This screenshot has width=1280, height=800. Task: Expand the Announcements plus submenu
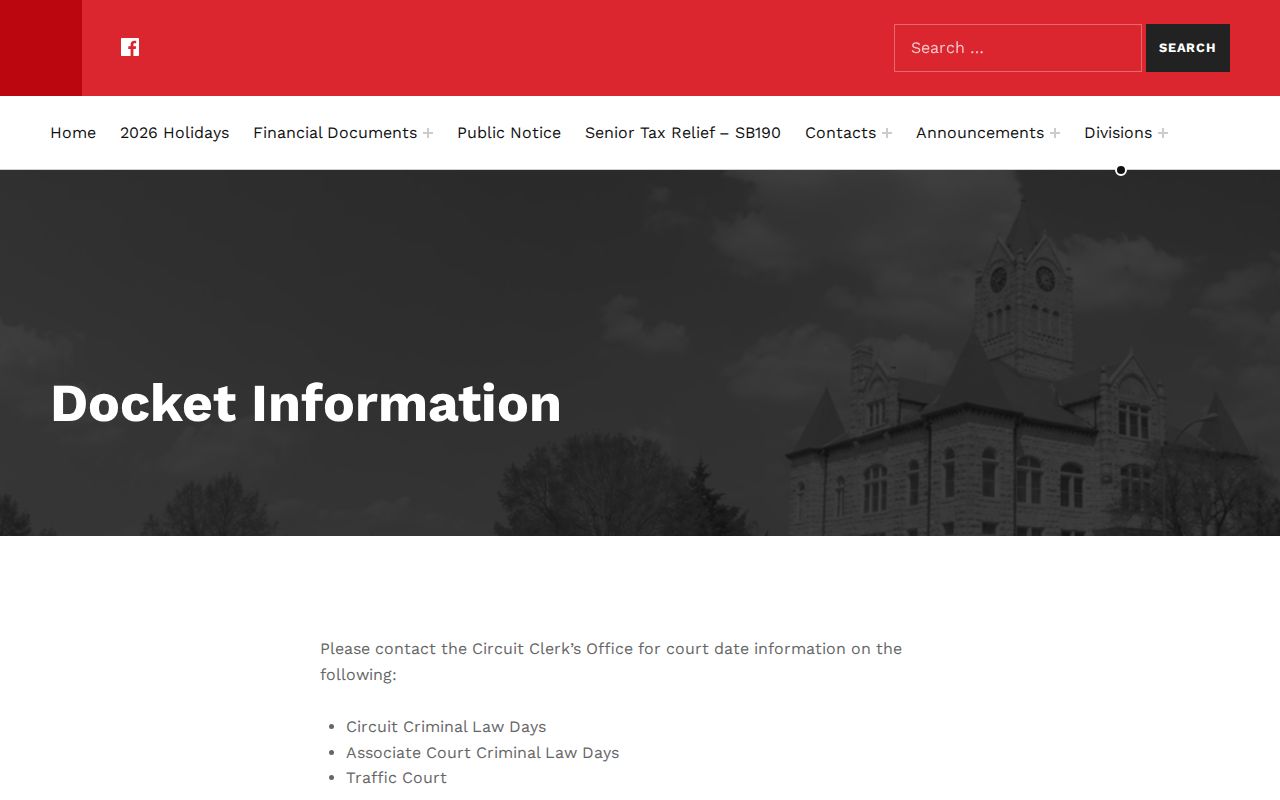click(x=1055, y=133)
